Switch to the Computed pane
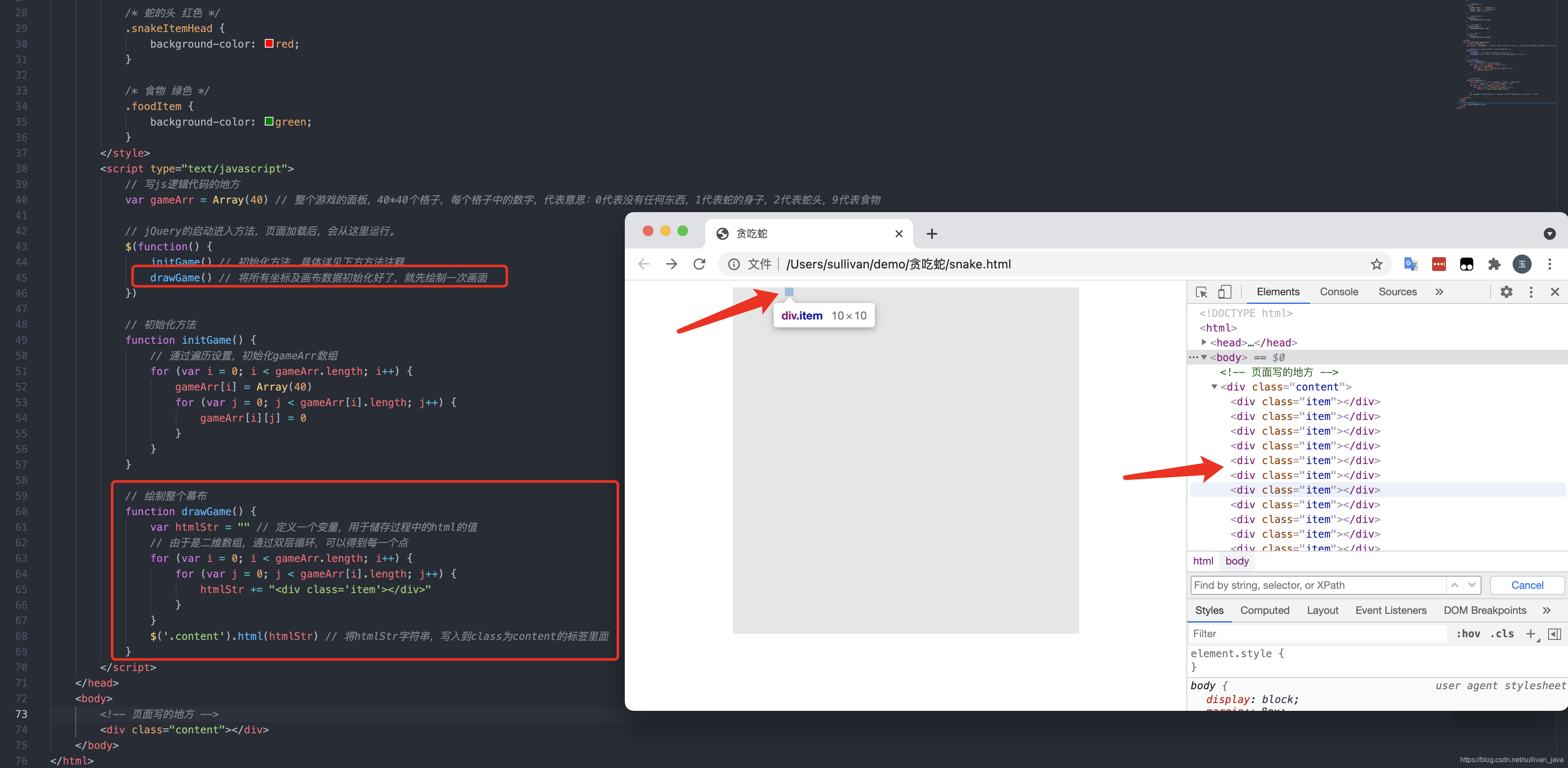Screen dimensions: 1568x768 pos(1264,610)
